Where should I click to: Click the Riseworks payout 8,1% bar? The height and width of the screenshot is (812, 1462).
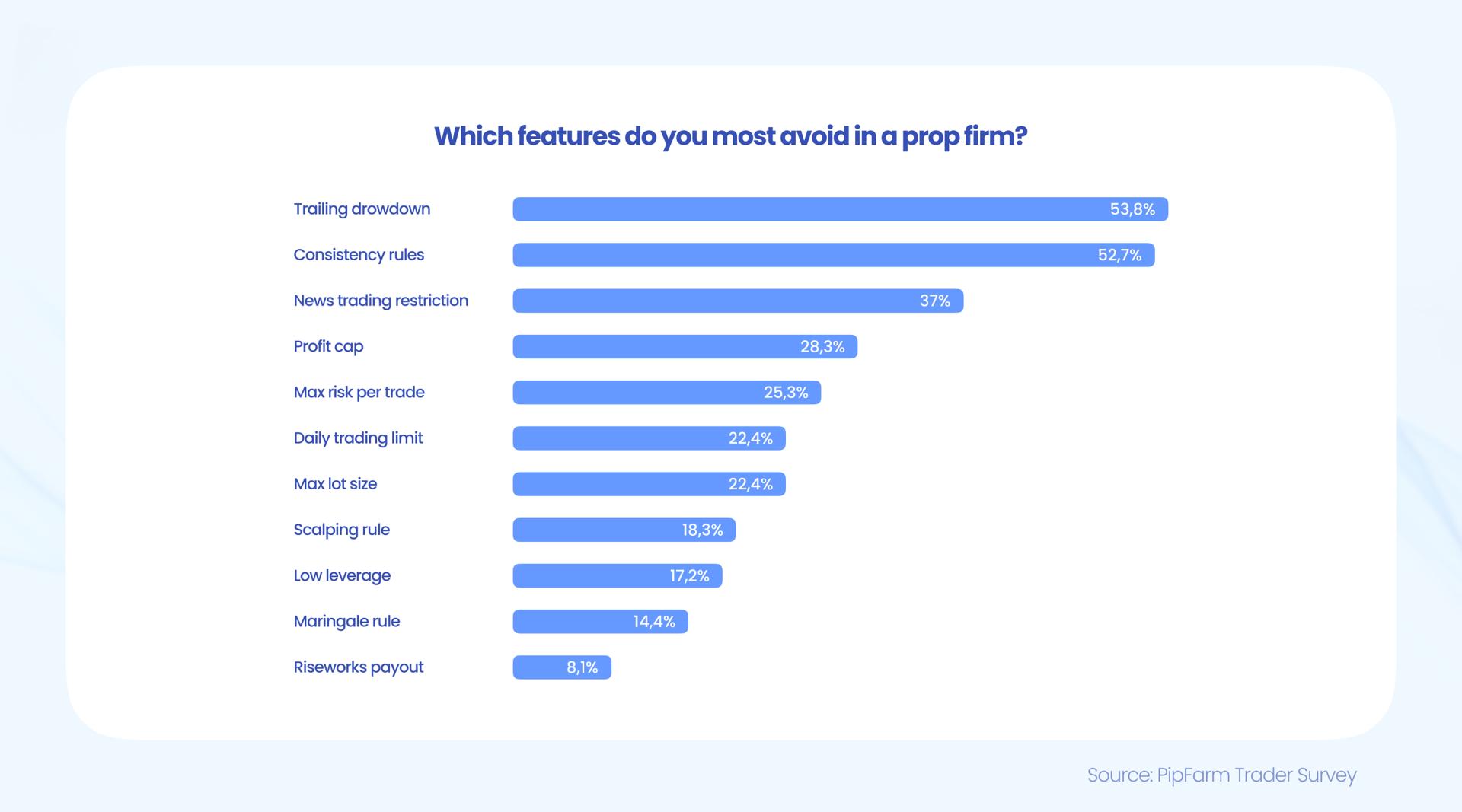[x=561, y=667]
